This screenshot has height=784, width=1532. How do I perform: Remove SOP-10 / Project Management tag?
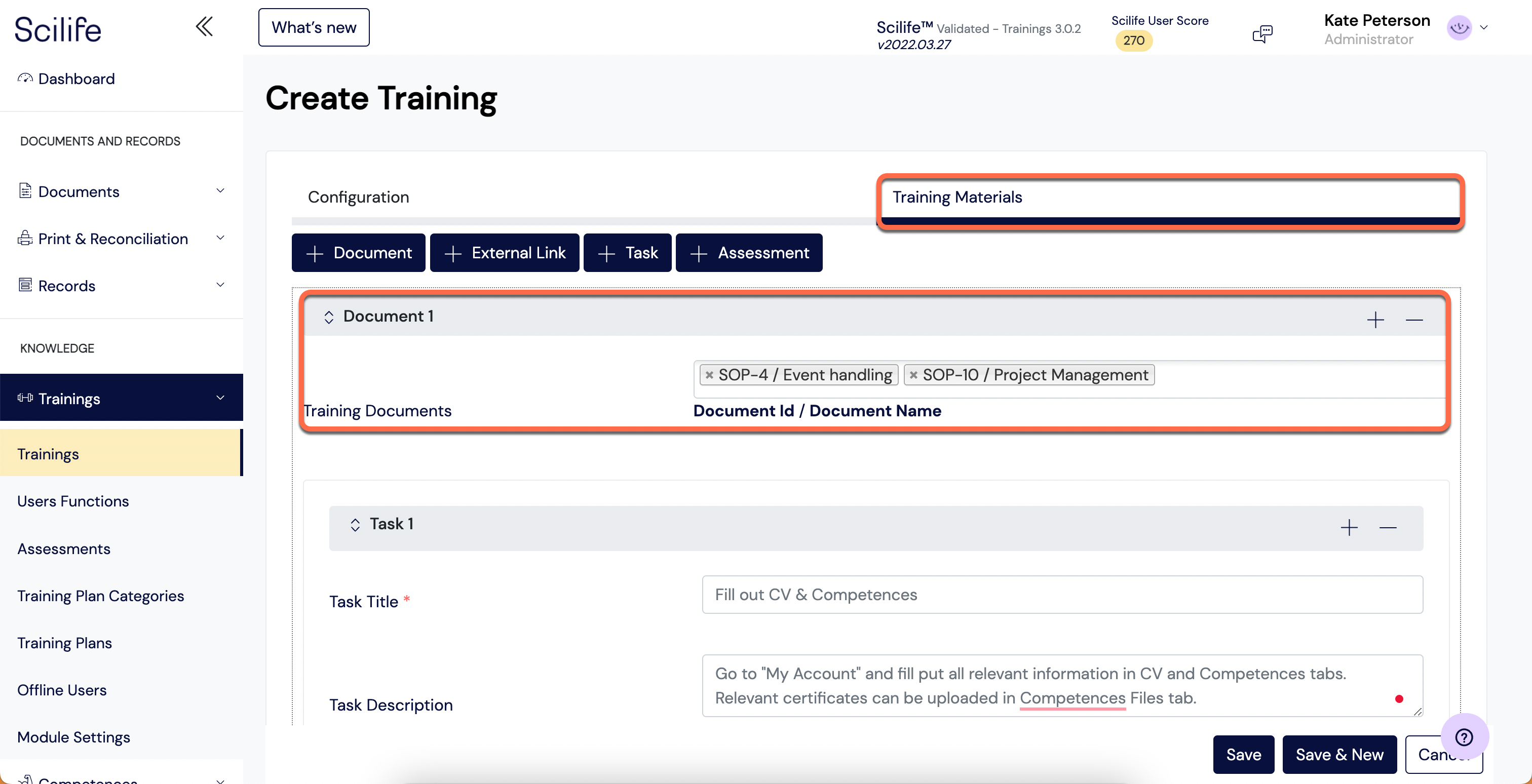tap(913, 375)
